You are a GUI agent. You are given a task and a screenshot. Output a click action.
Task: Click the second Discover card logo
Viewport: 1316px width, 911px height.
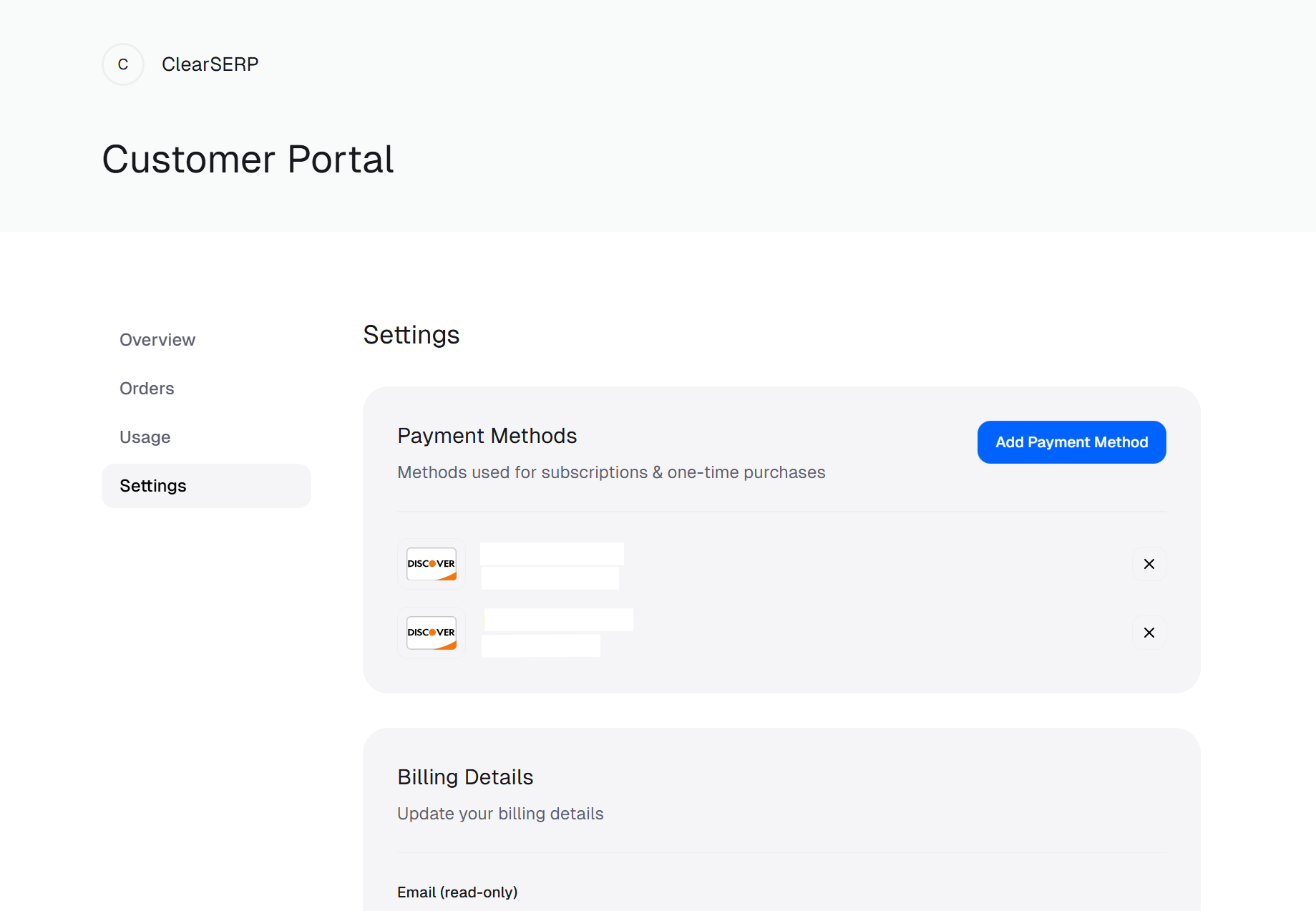coord(432,633)
